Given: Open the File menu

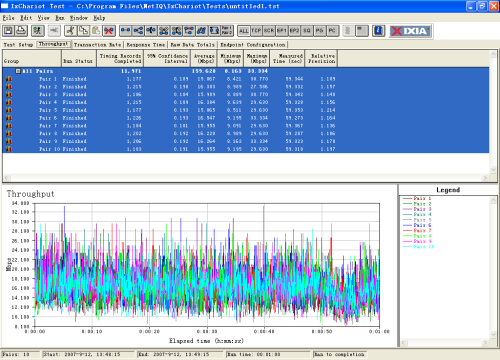Looking at the screenshot, I should point(8,18).
